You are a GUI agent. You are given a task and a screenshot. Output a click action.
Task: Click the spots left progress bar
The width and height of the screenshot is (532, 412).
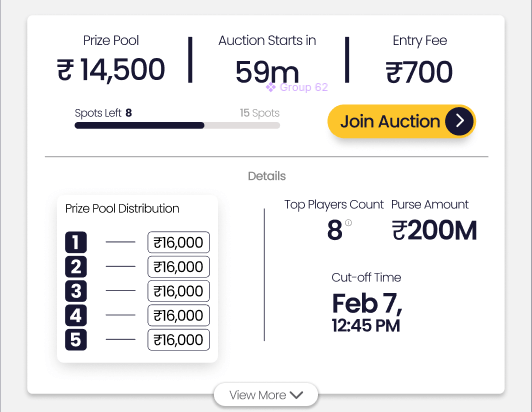pyautogui.click(x=177, y=126)
